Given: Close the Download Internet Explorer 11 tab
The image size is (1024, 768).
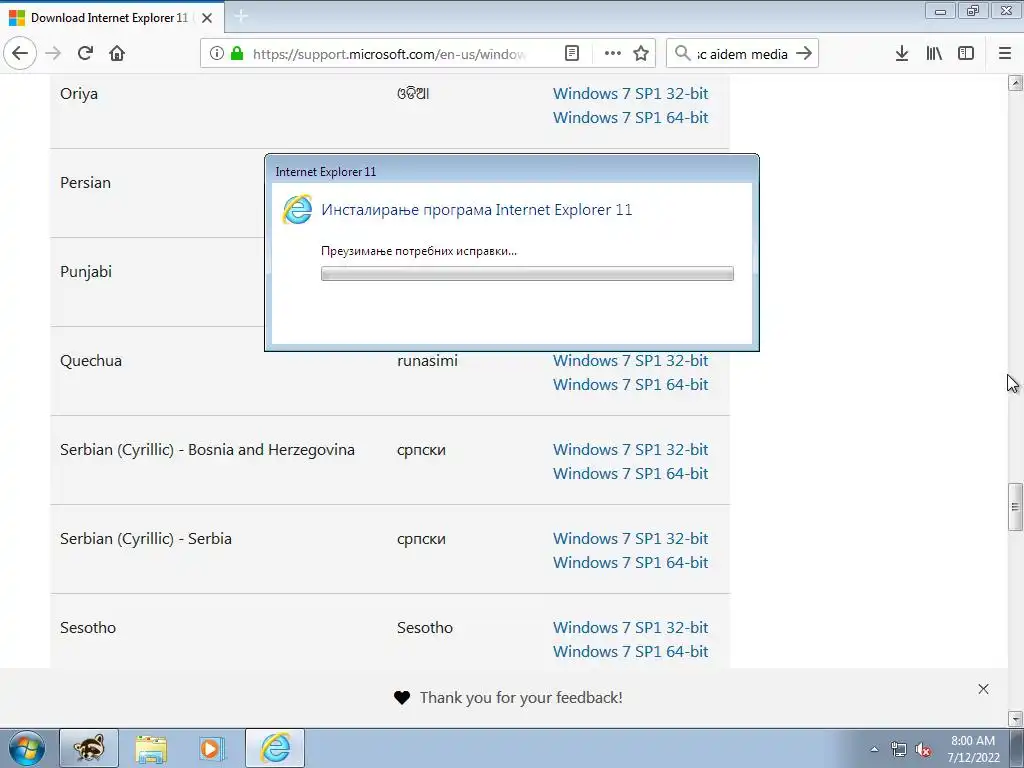Looking at the screenshot, I should 207,18.
